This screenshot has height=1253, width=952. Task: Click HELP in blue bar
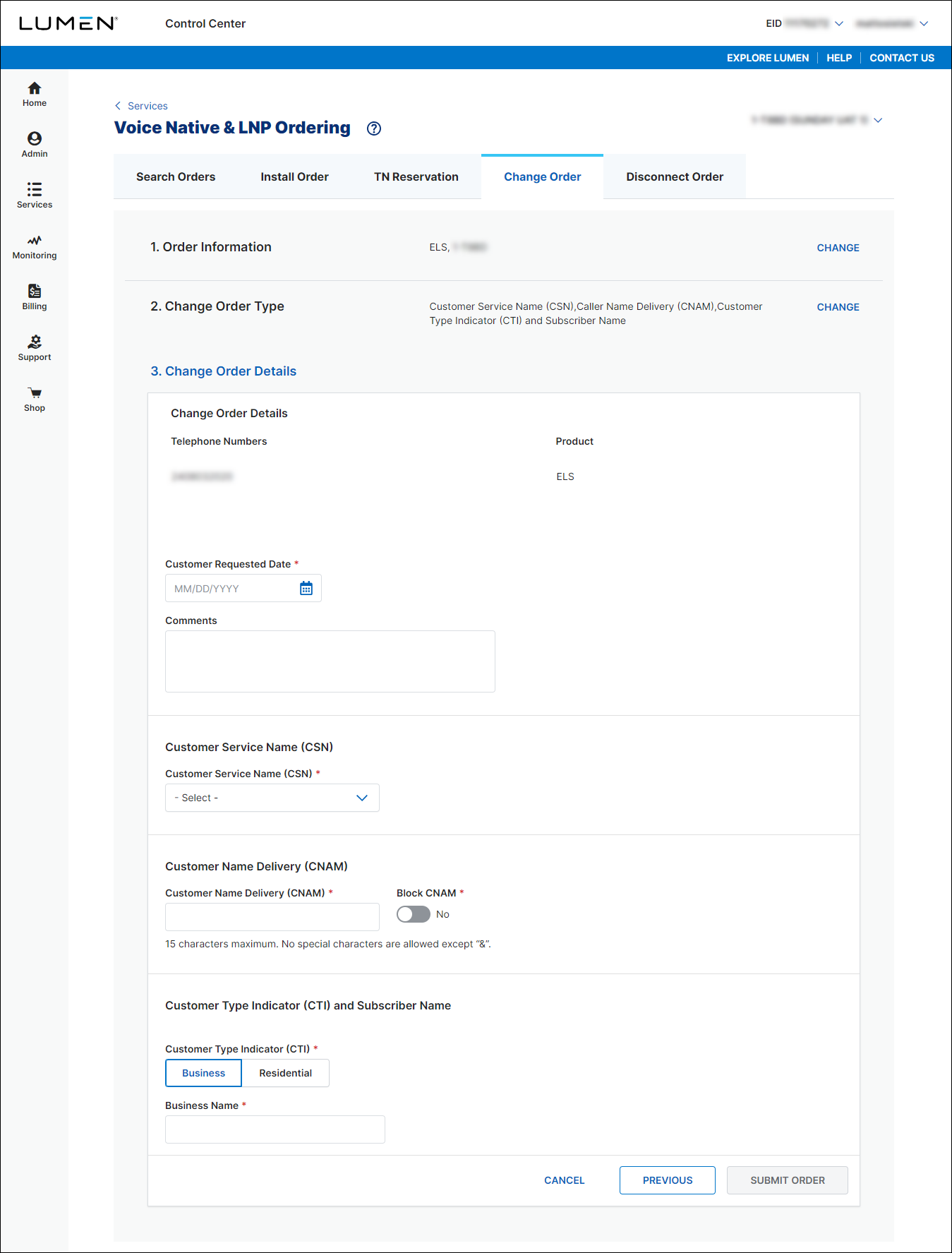tap(839, 58)
